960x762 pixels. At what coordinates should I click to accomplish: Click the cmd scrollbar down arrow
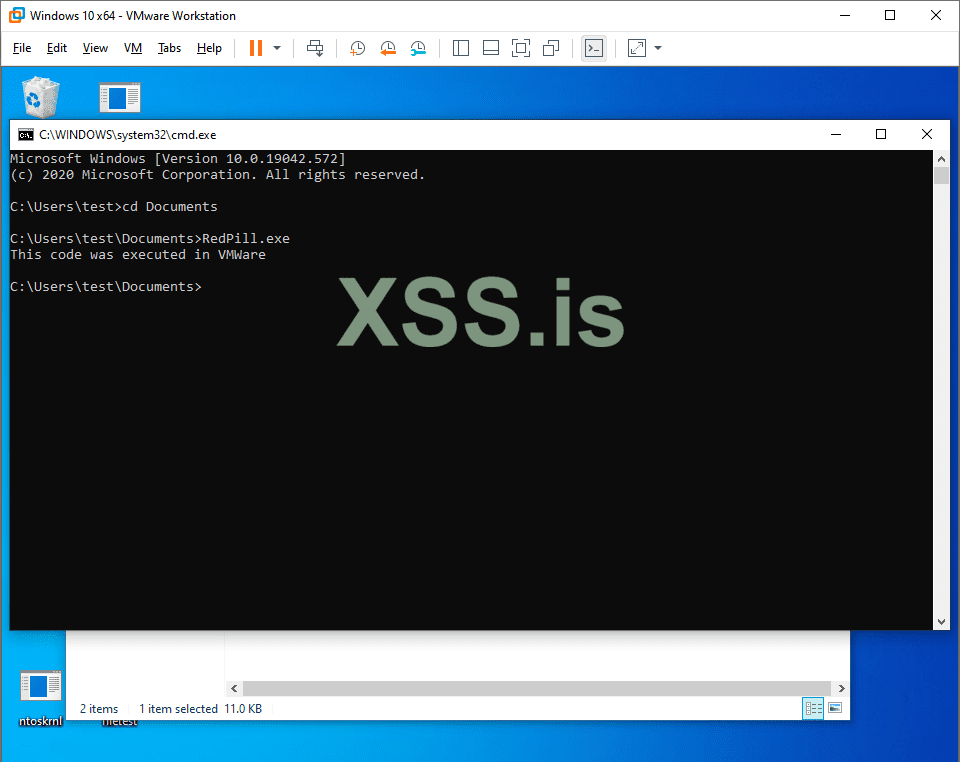coord(941,622)
